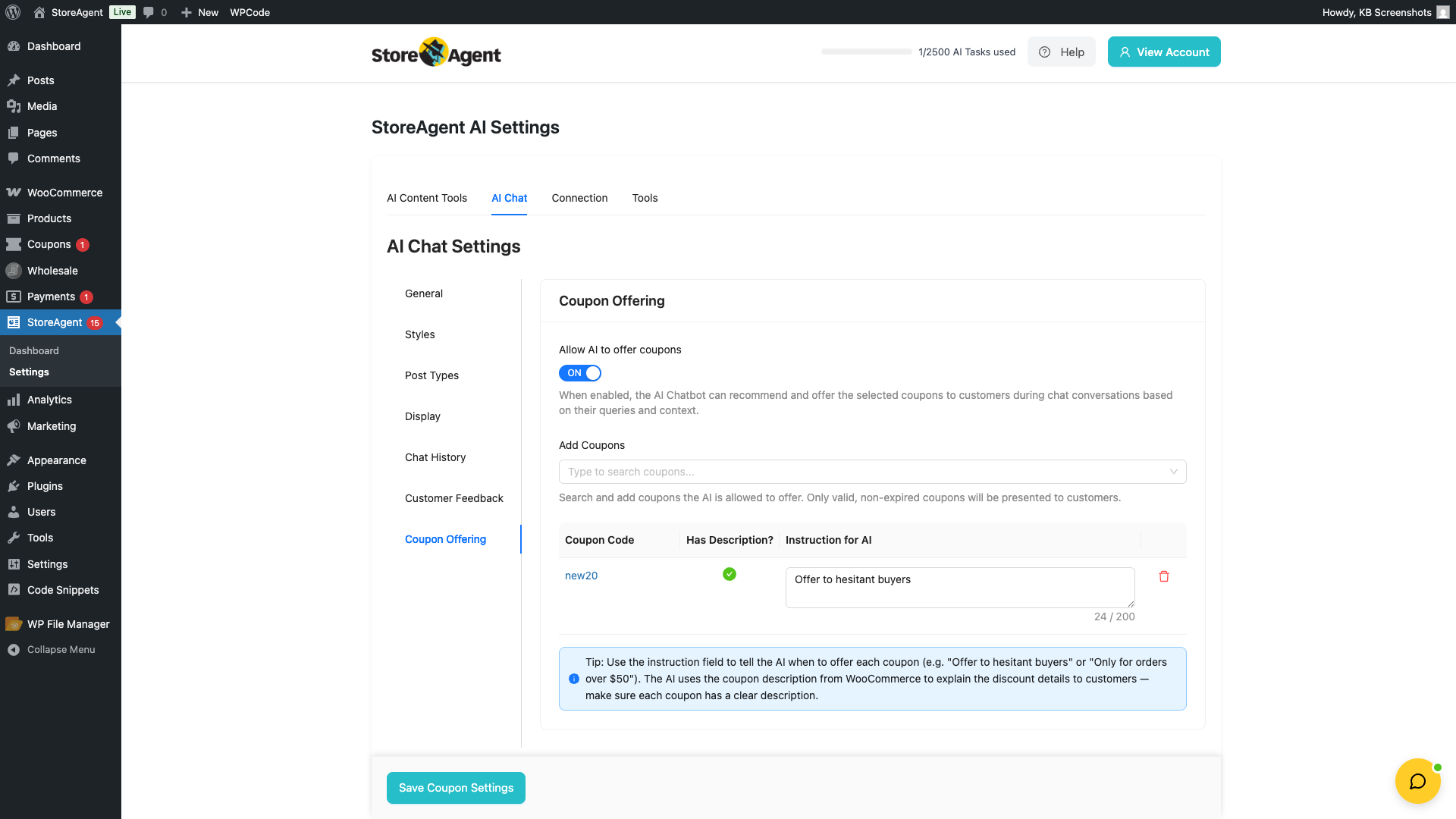Click the Comments icon in sidebar

tap(14, 158)
